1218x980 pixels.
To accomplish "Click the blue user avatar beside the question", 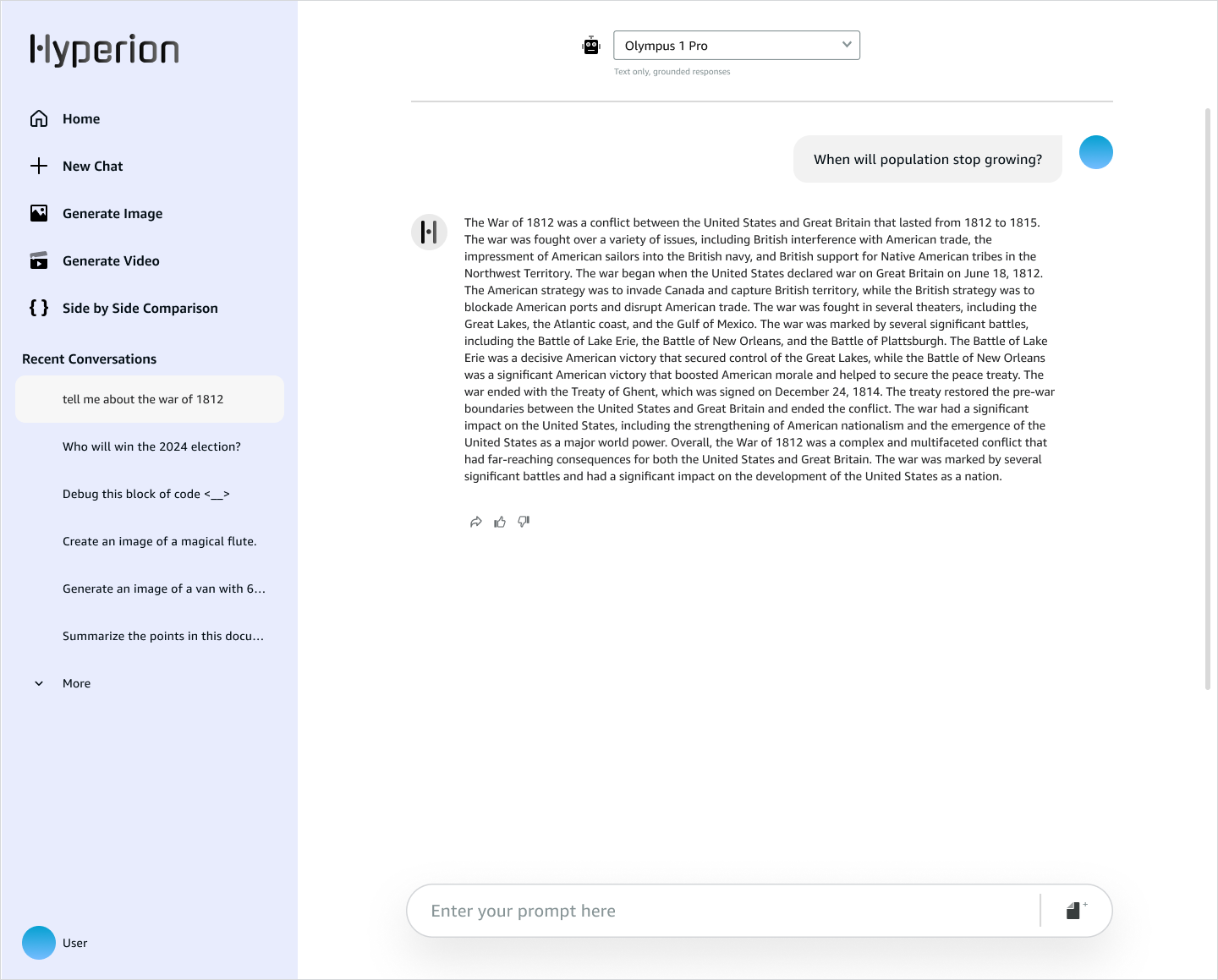I will [1096, 152].
